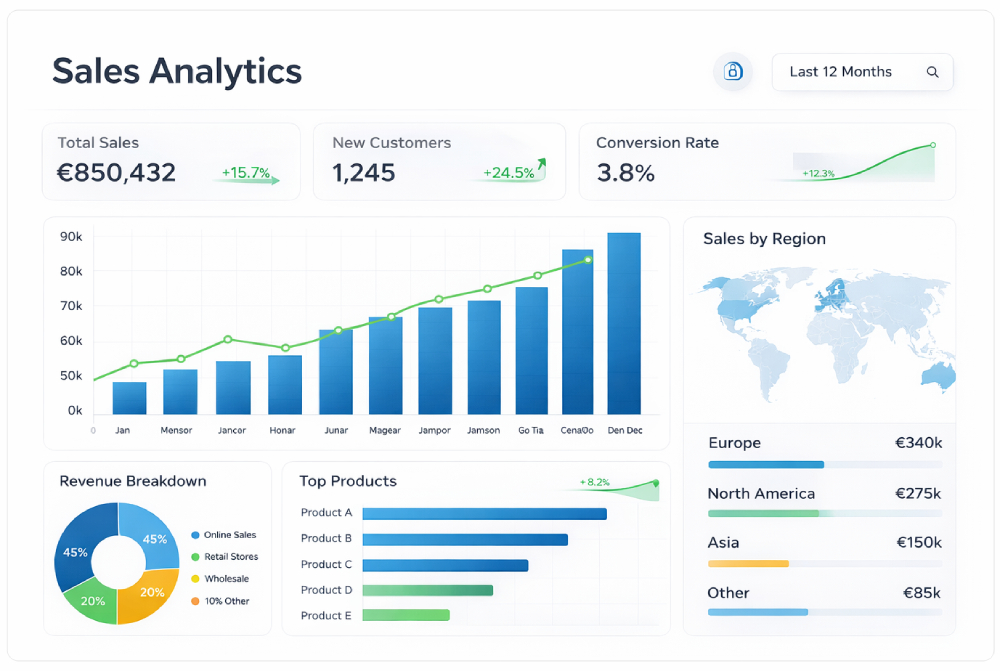Open the Total Sales card

pos(171,161)
